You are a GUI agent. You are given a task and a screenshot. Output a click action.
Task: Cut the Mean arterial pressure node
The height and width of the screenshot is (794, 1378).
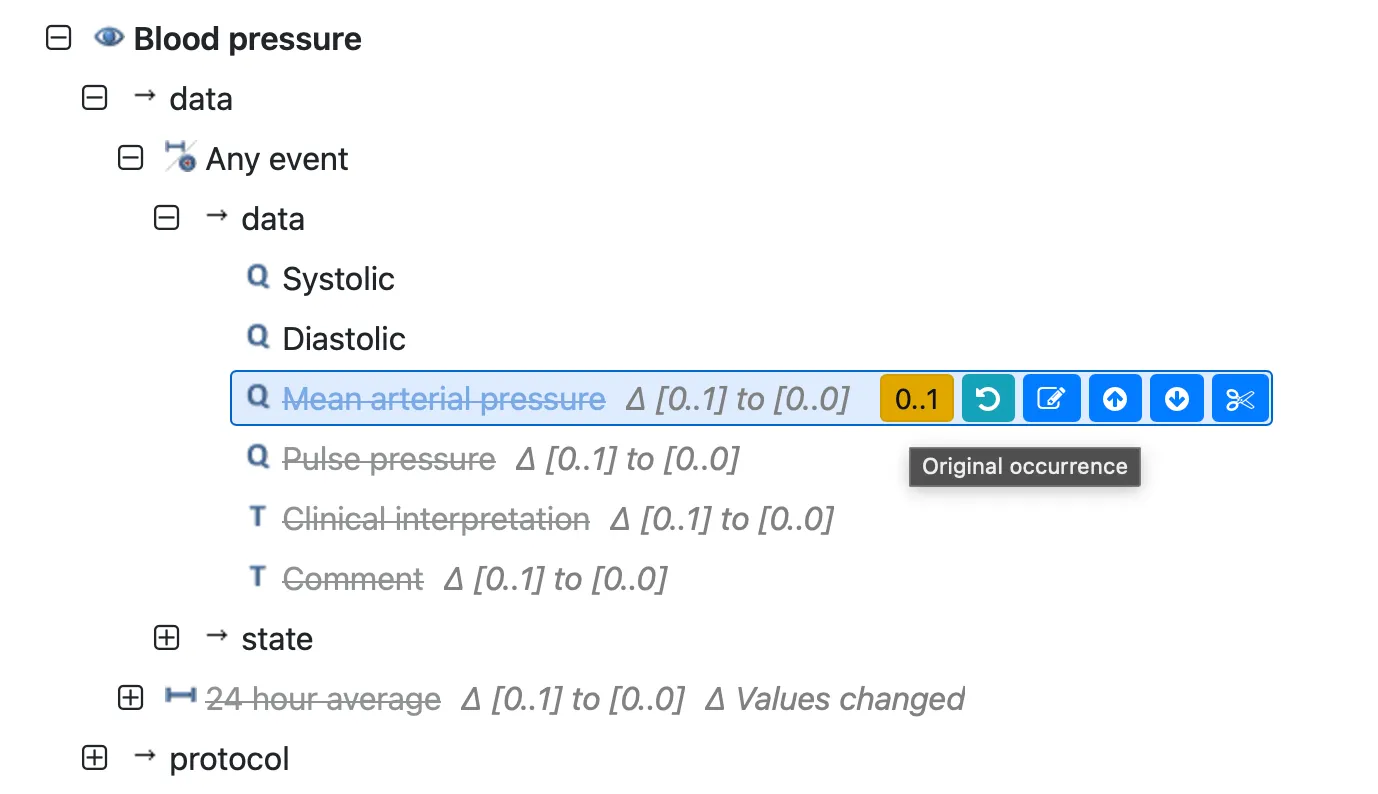click(1240, 397)
